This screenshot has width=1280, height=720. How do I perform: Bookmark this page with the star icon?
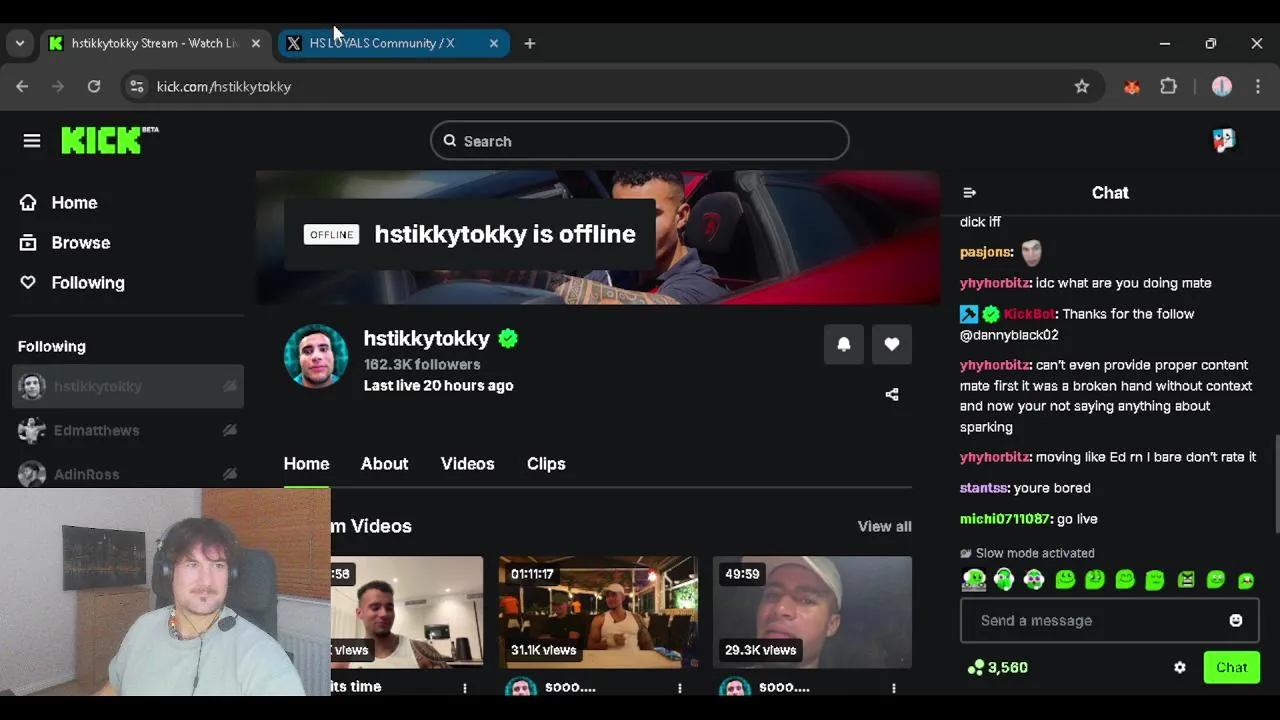click(x=1082, y=87)
